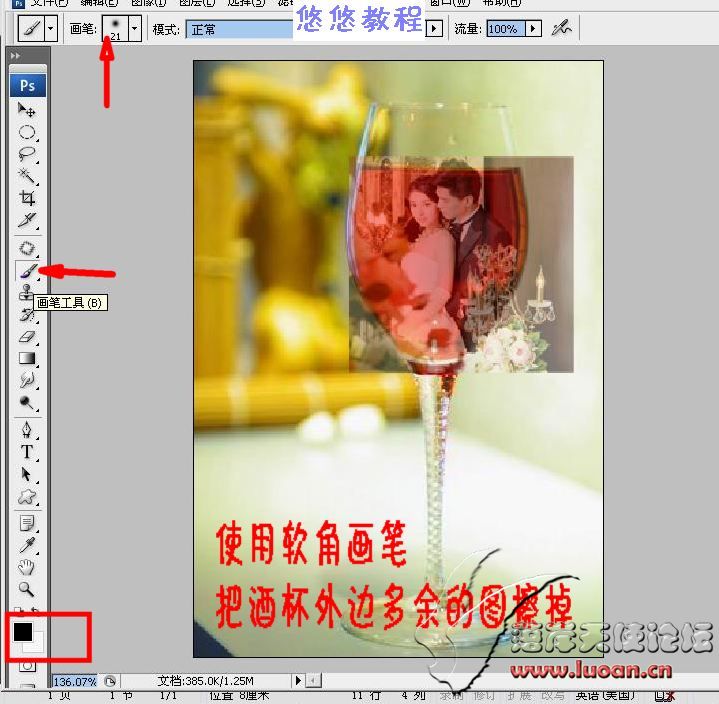Click the black foreground color swatch
719x704 pixels.
point(22,632)
